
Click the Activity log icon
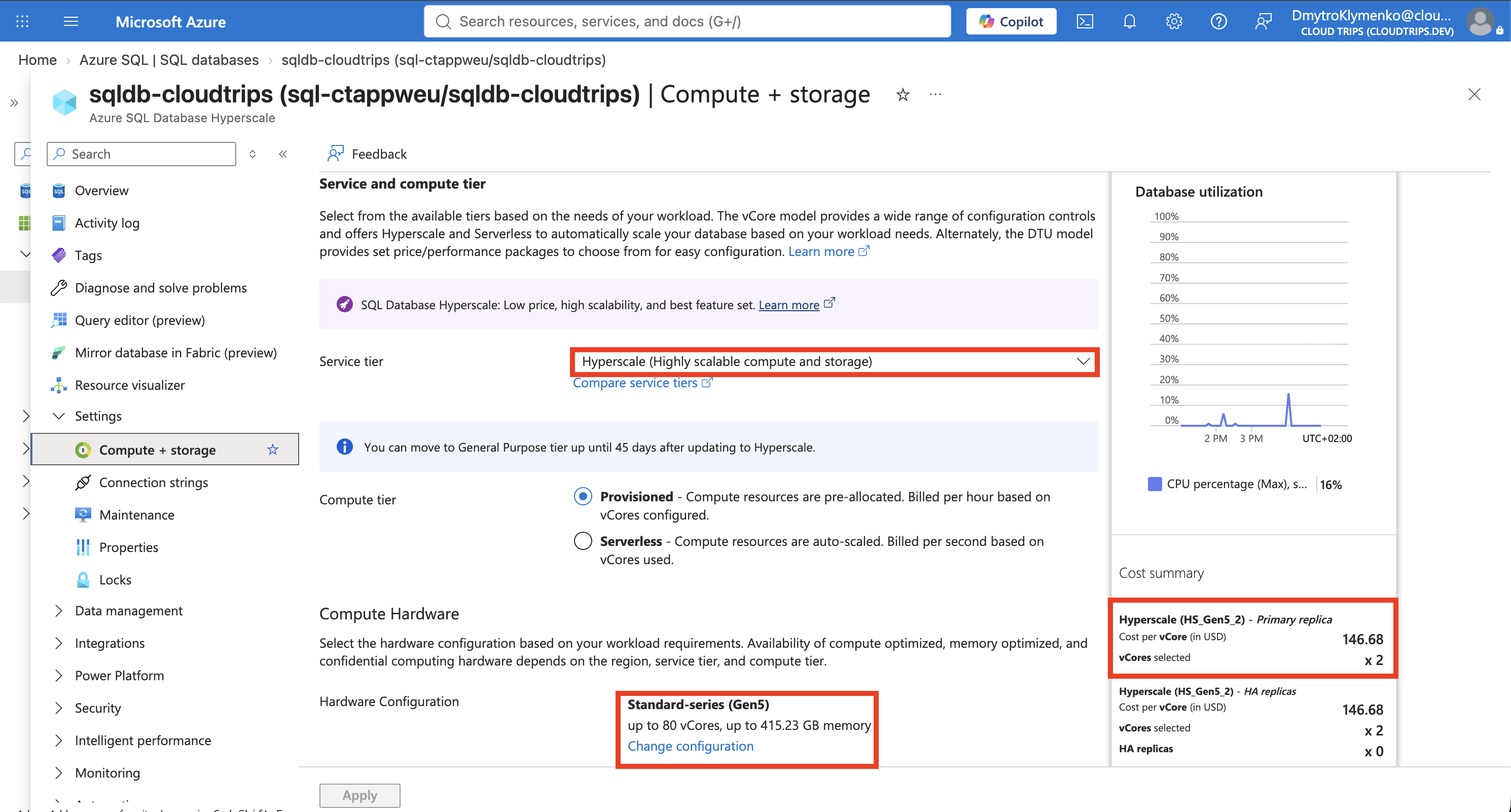pyautogui.click(x=59, y=223)
